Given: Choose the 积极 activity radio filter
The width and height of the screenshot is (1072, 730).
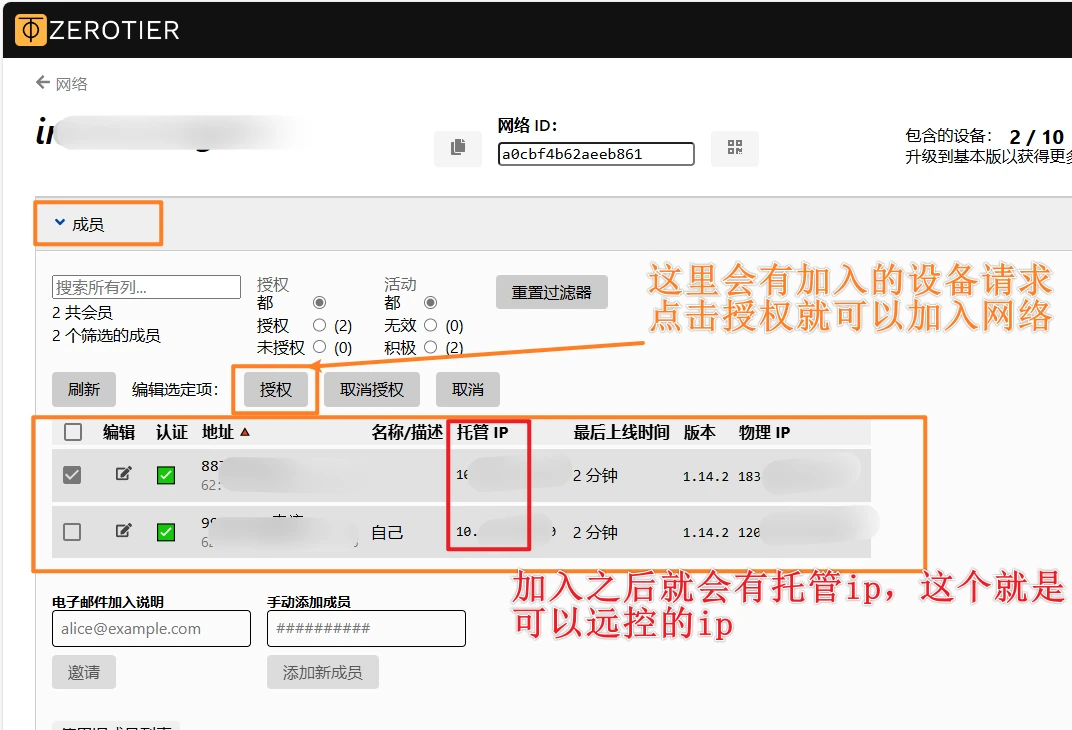Looking at the screenshot, I should (431, 347).
